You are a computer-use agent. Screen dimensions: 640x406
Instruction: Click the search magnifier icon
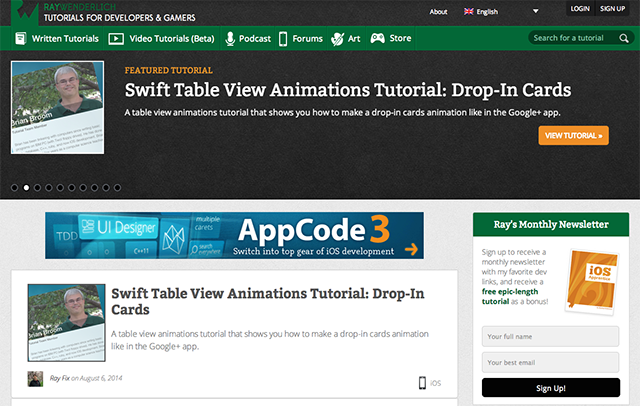tap(624, 38)
